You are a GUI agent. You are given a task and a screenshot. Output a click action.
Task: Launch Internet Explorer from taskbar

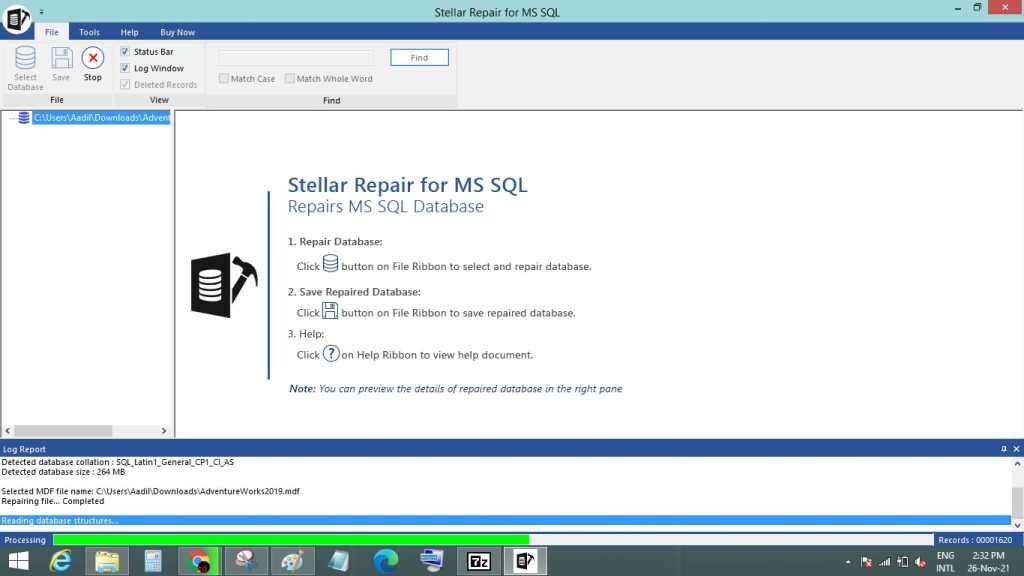pos(61,561)
